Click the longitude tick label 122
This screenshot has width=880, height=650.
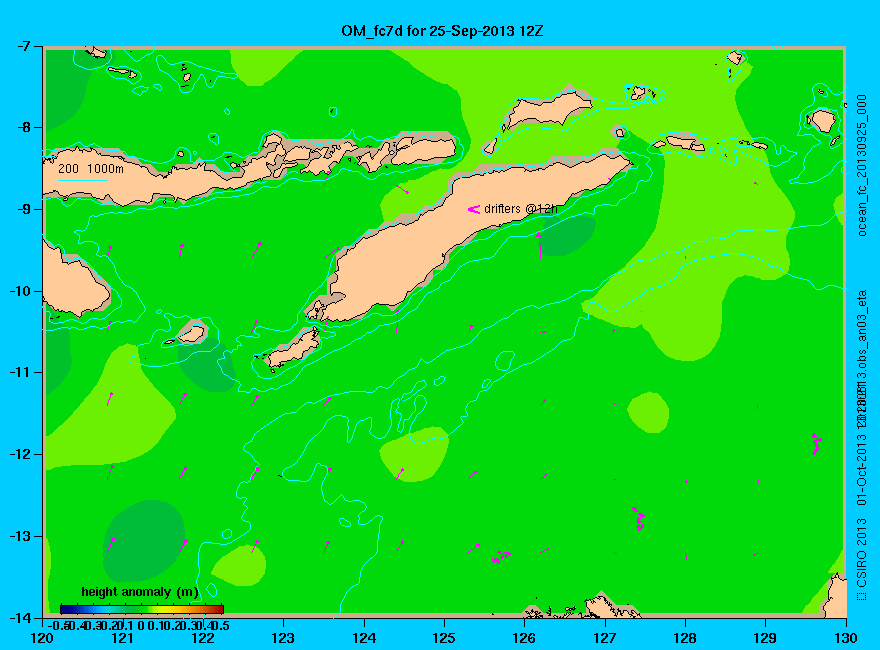pos(203,638)
